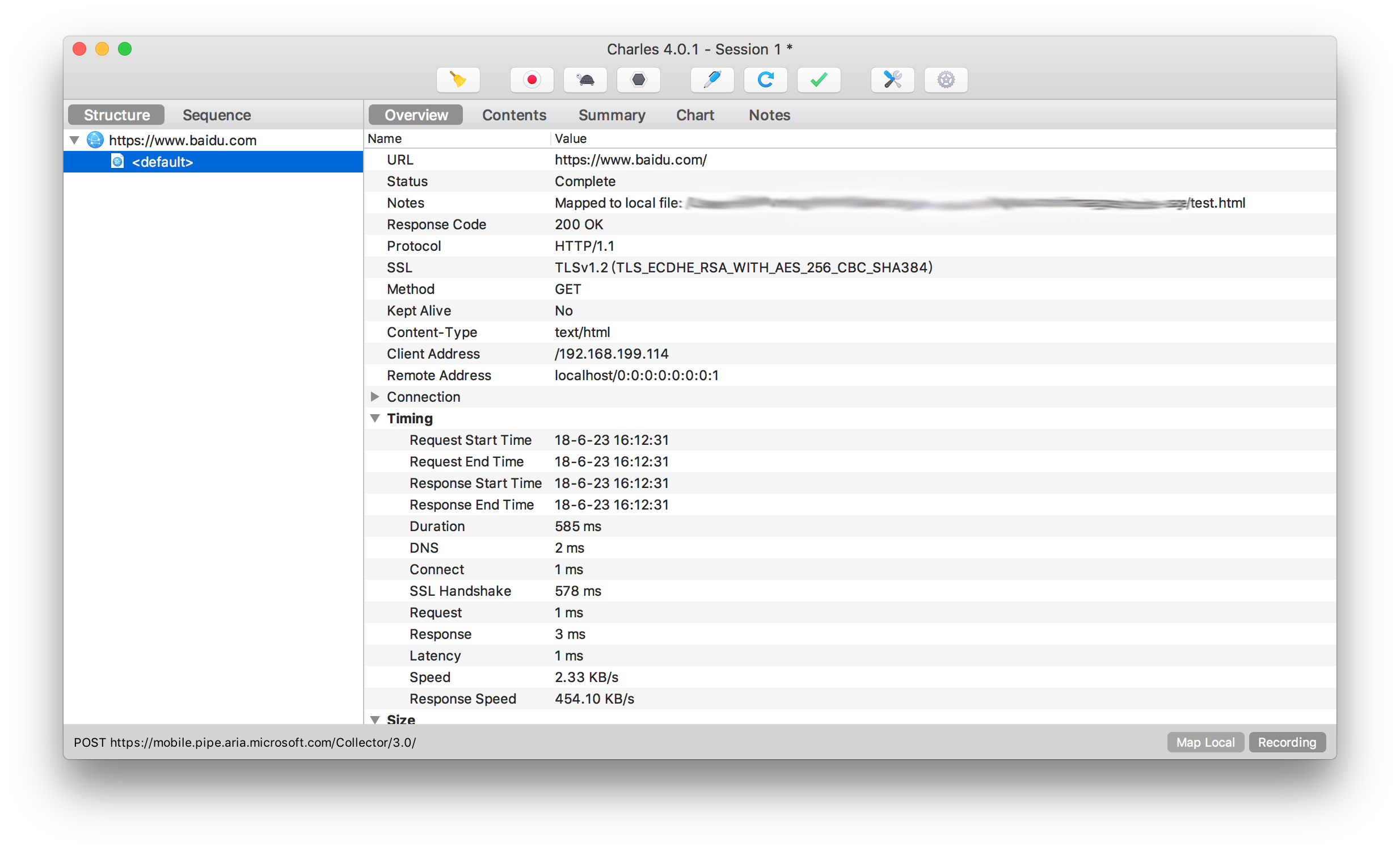Select the Method value GET

point(568,289)
